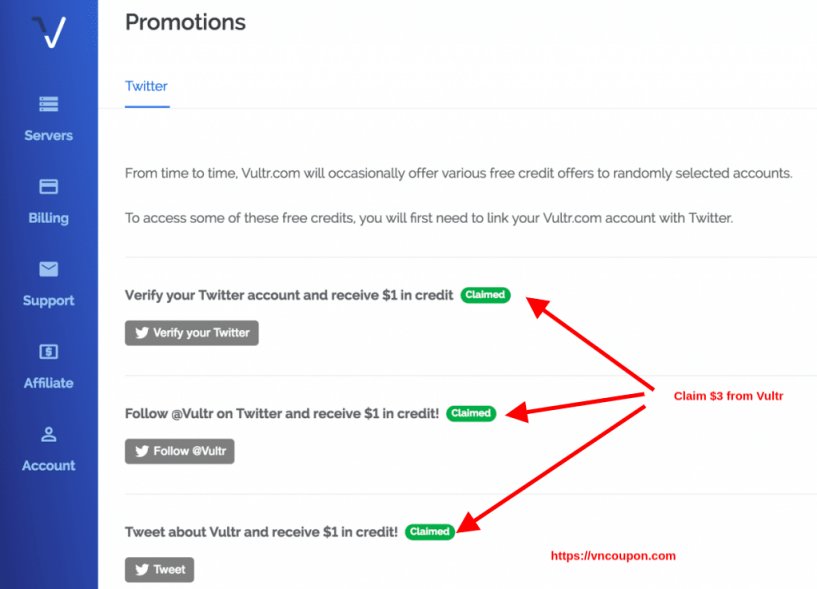Click Twitter bird on Verify button
The height and width of the screenshot is (589, 817).
point(142,333)
